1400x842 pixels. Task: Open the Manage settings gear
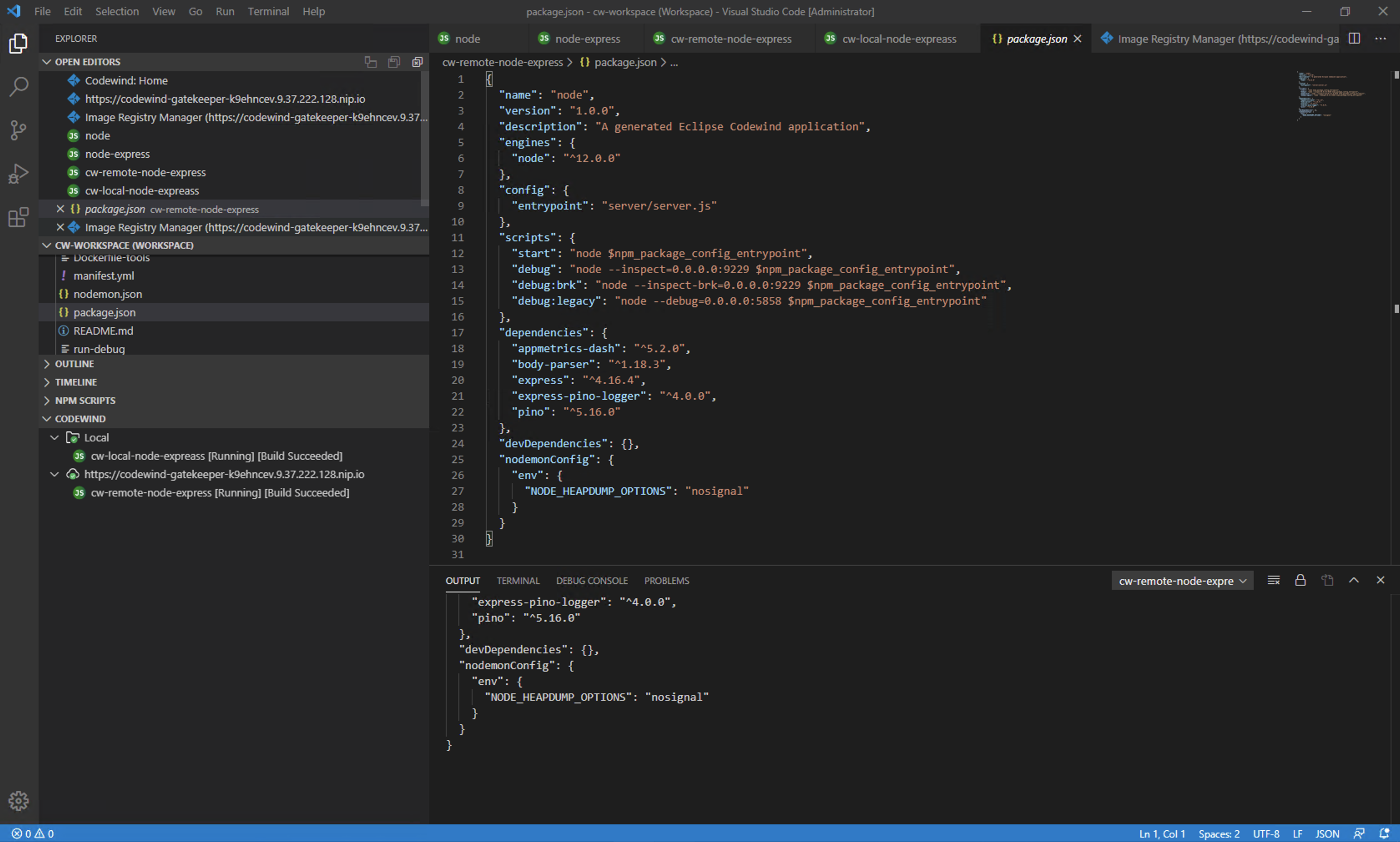point(19,801)
